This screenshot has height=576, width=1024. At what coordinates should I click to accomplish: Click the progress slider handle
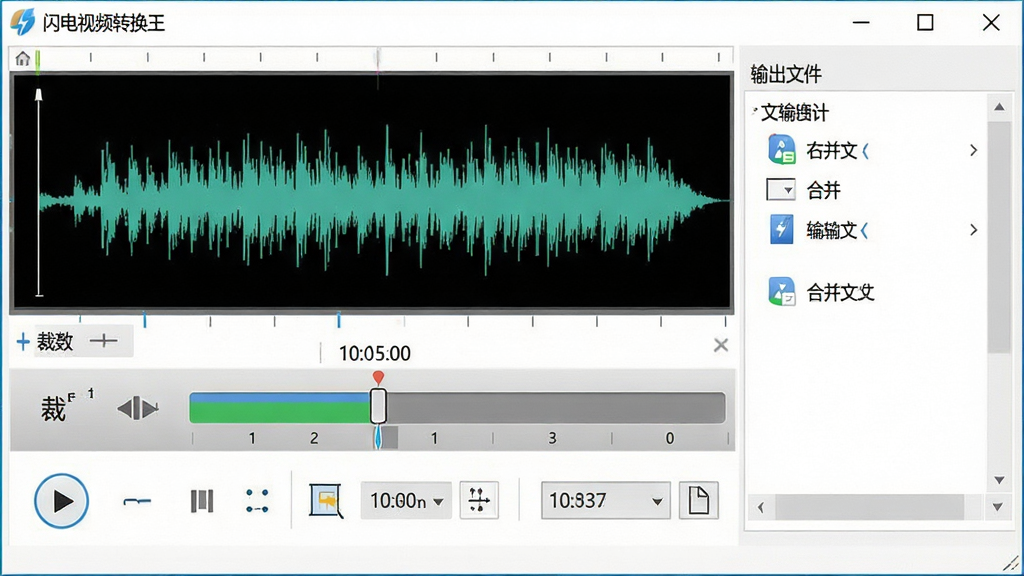378,406
